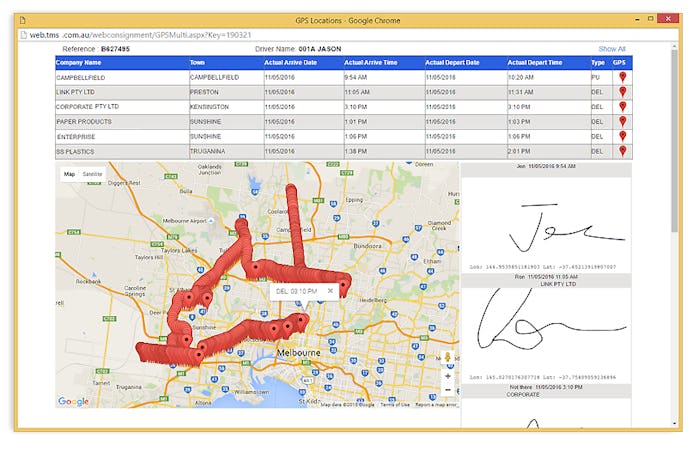Minimize the GPS Locations Chrome window

coord(637,19)
